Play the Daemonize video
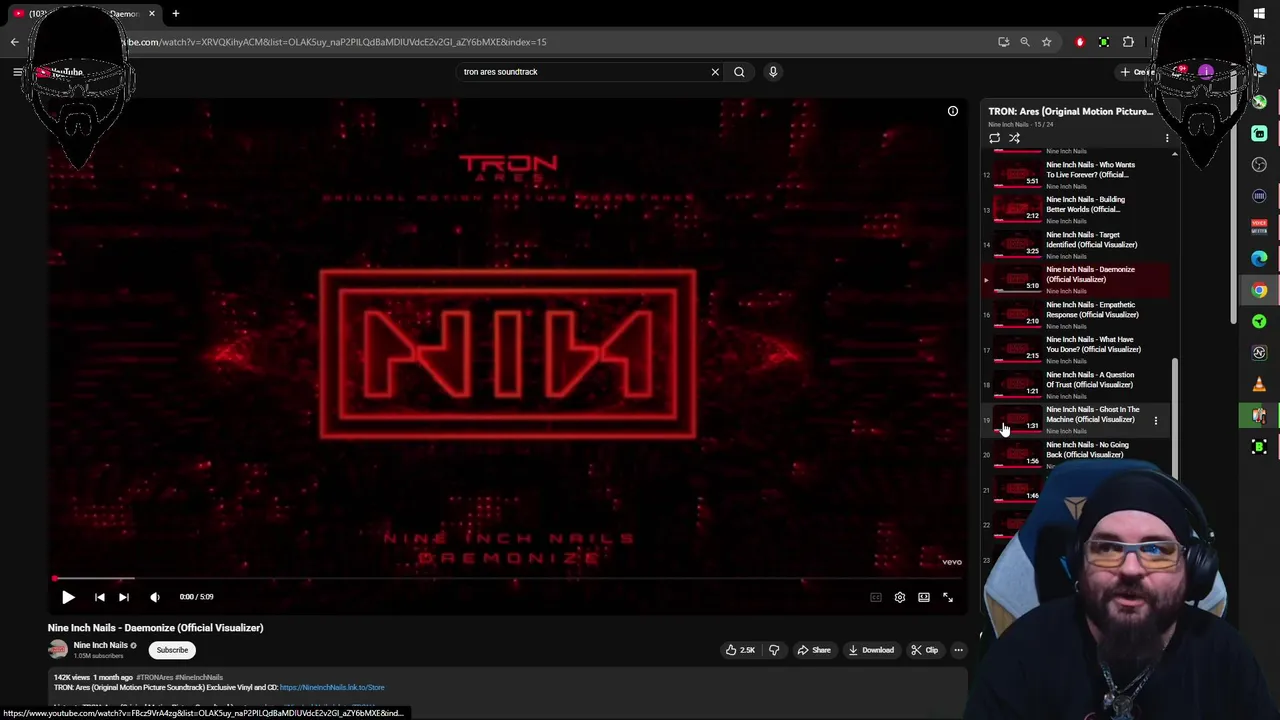1280x720 pixels. tap(68, 597)
